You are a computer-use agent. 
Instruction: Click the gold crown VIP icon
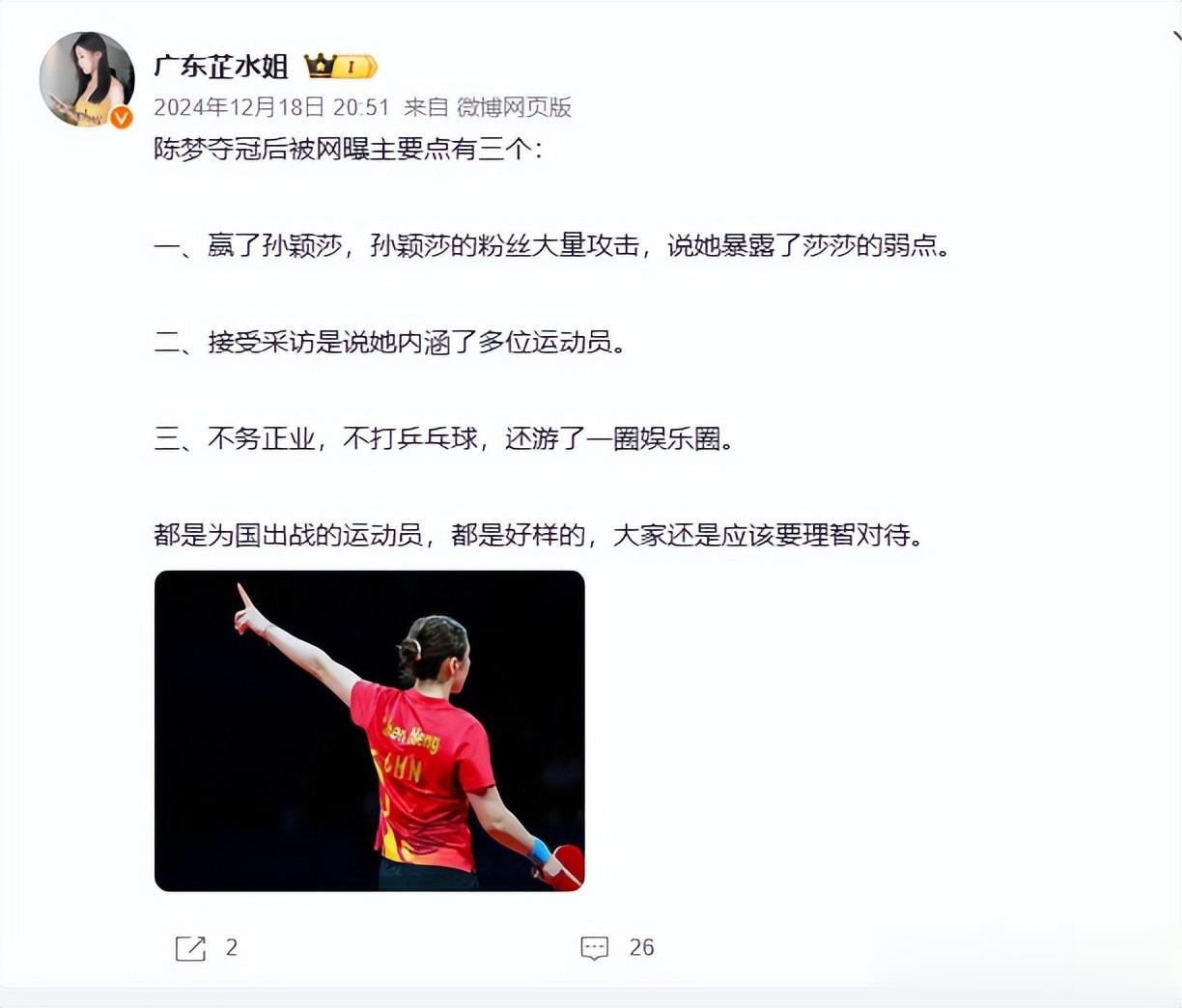pos(320,66)
